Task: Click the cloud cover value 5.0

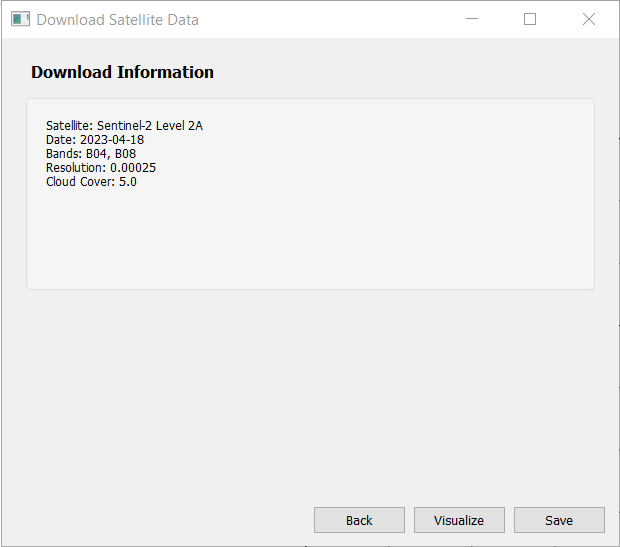Action: point(128,182)
